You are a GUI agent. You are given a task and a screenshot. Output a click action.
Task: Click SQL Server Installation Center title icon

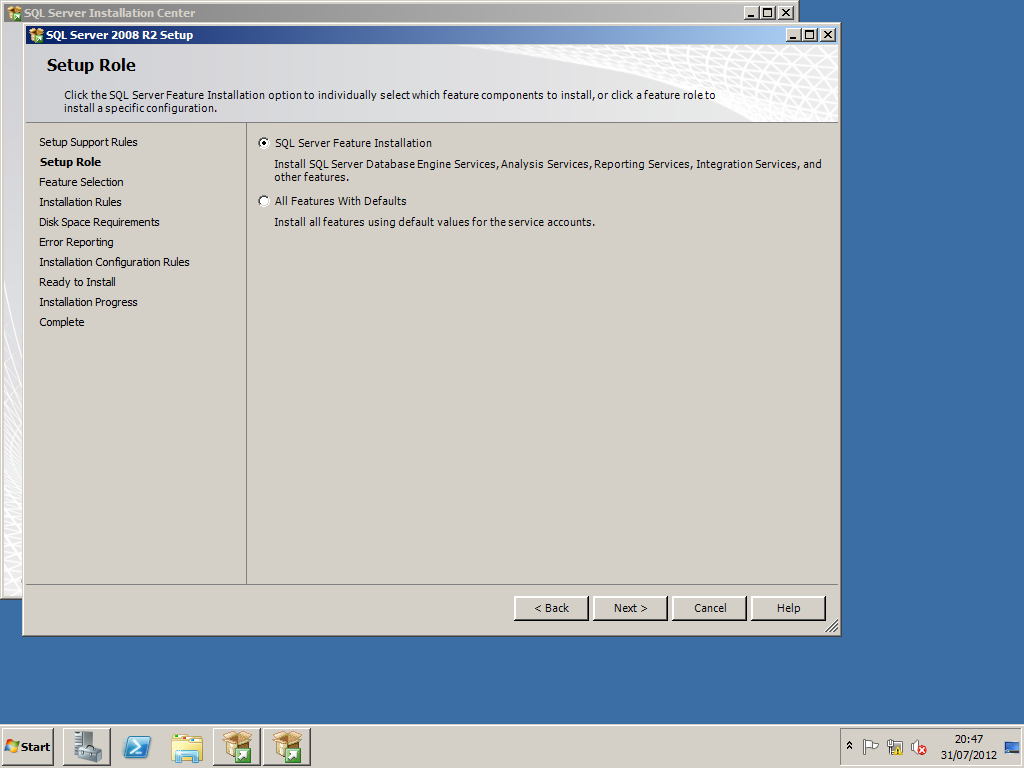coord(14,13)
